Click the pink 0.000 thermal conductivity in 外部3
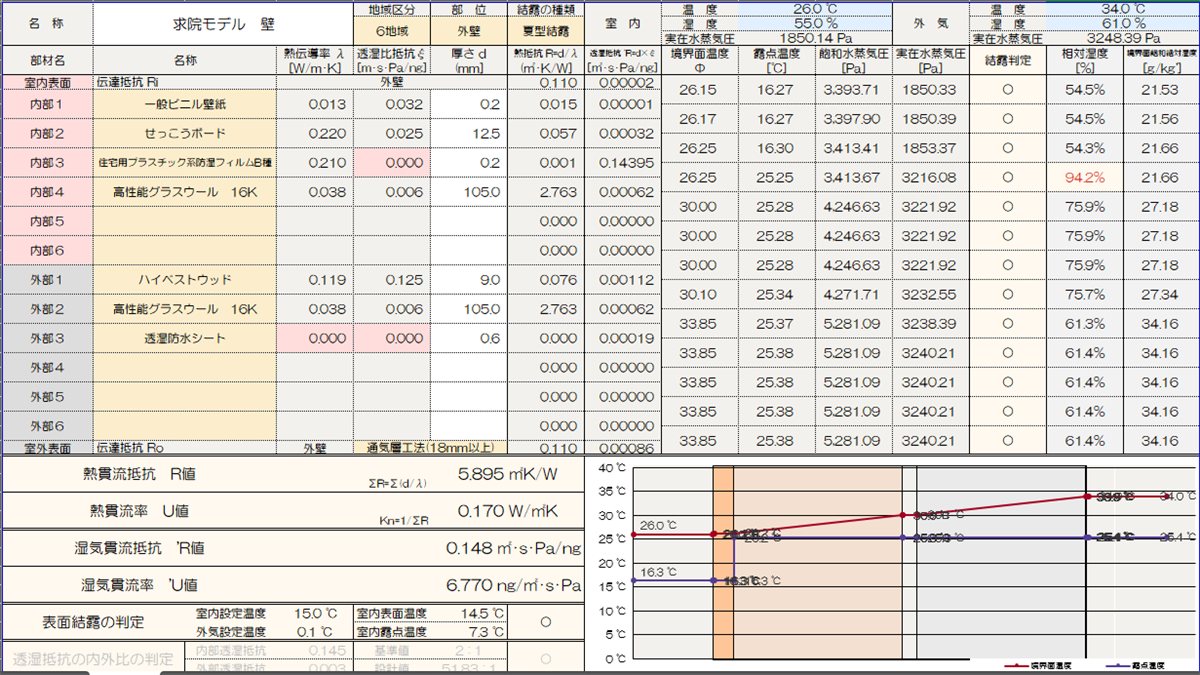Image resolution: width=1200 pixels, height=675 pixels. 315,338
